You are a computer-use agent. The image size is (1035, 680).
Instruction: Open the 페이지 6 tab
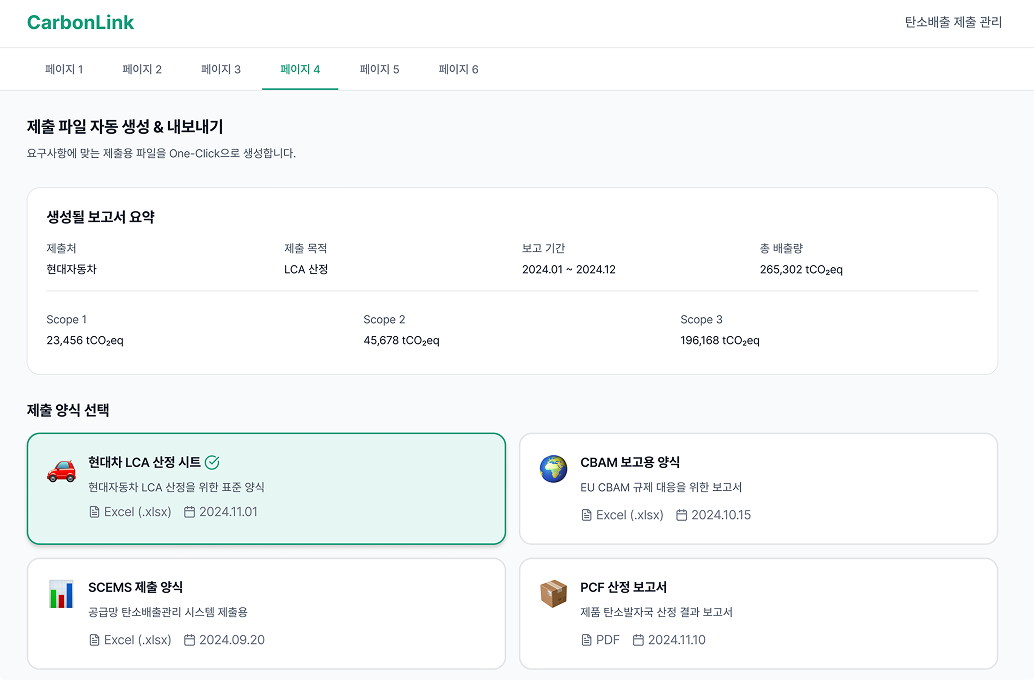click(458, 69)
